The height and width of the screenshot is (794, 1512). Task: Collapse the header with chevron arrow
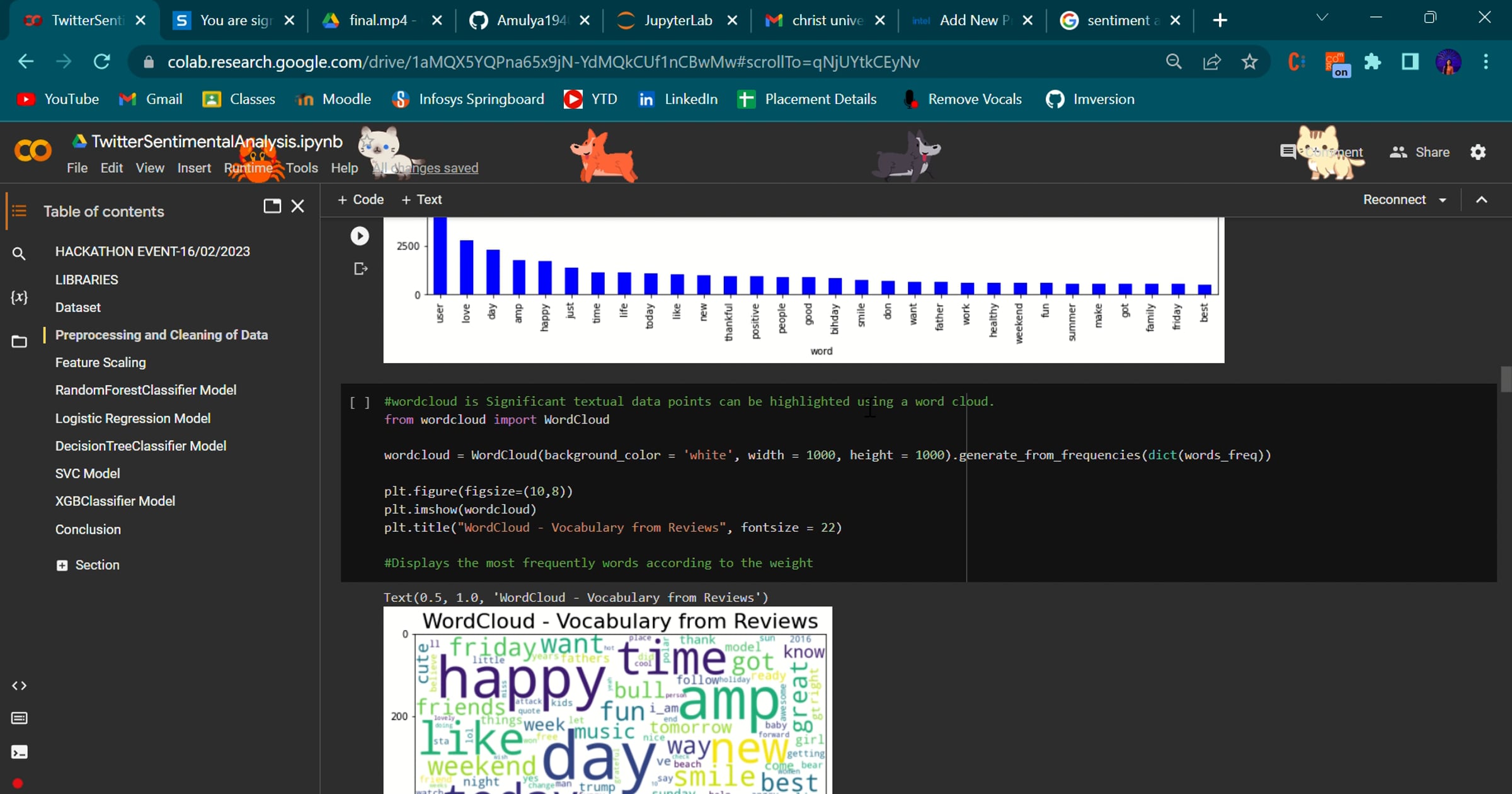pyautogui.click(x=1481, y=200)
